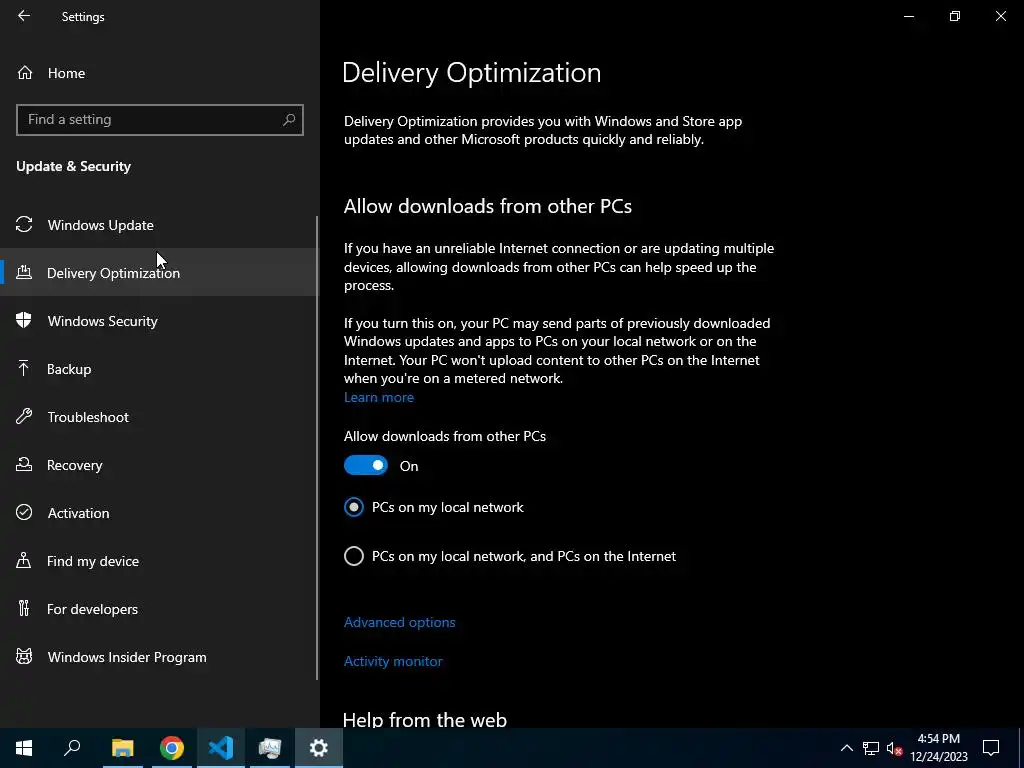Click the For developers tools icon

[x=24, y=609]
